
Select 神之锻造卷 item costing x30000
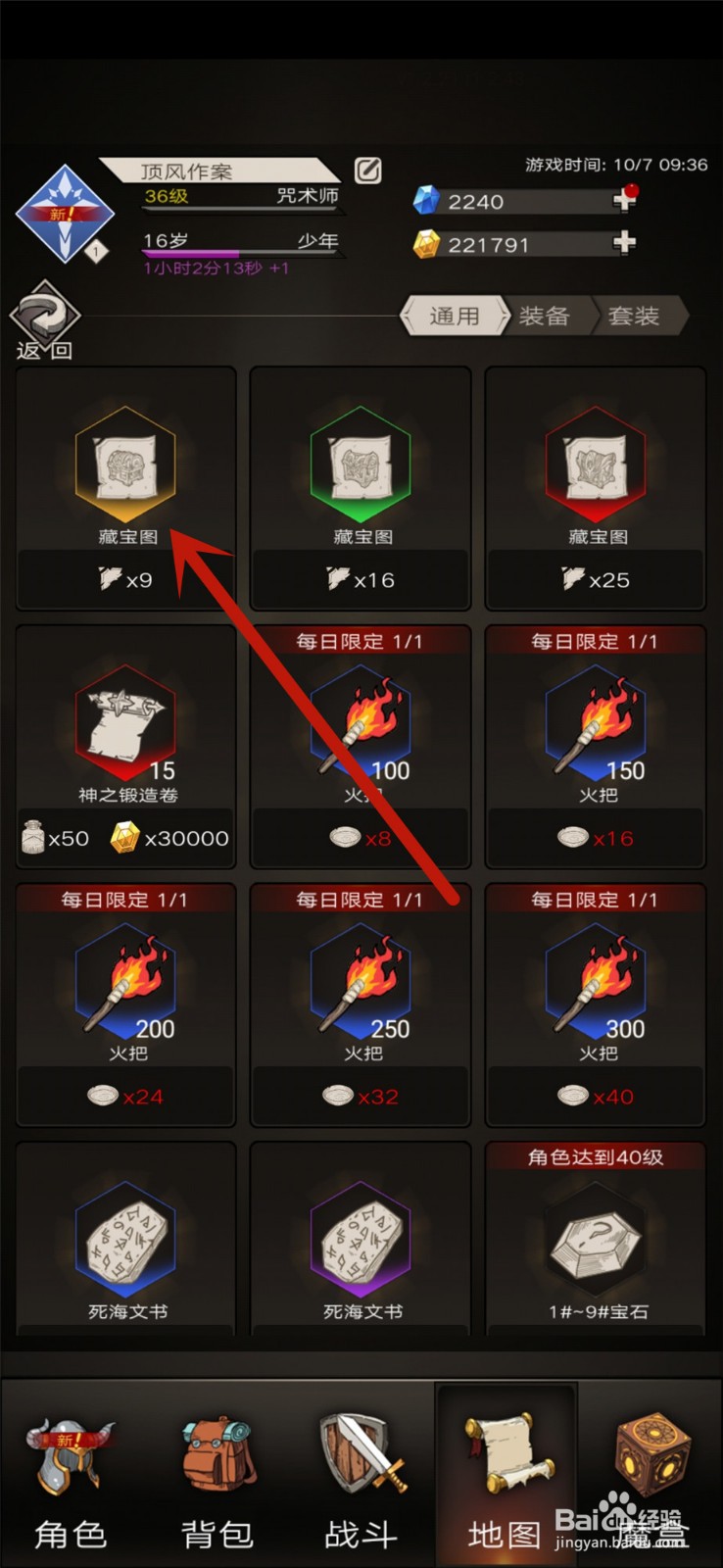[126, 747]
